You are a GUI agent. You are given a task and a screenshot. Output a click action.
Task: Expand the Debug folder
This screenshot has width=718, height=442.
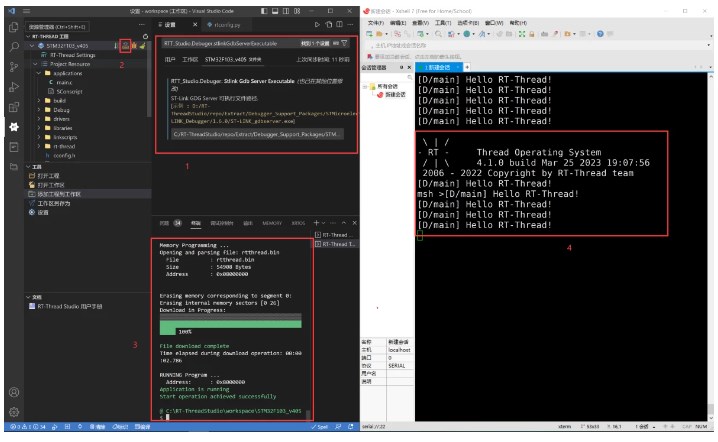39,110
